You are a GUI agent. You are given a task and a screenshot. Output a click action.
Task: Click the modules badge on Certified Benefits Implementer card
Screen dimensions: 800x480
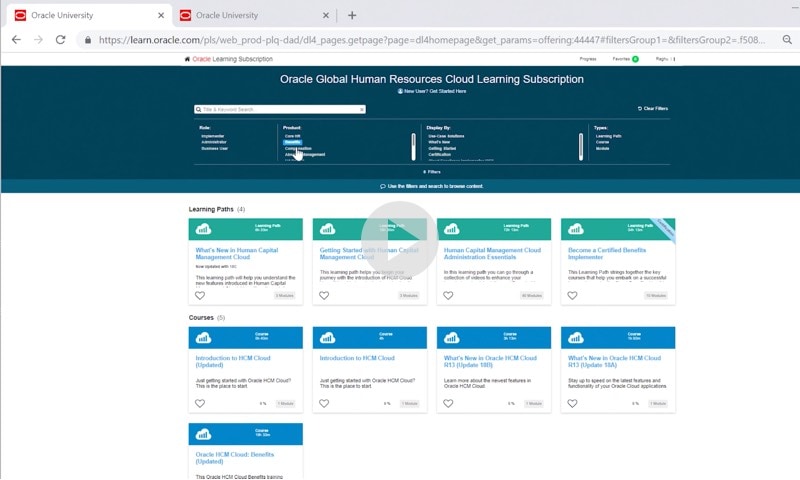(x=656, y=296)
